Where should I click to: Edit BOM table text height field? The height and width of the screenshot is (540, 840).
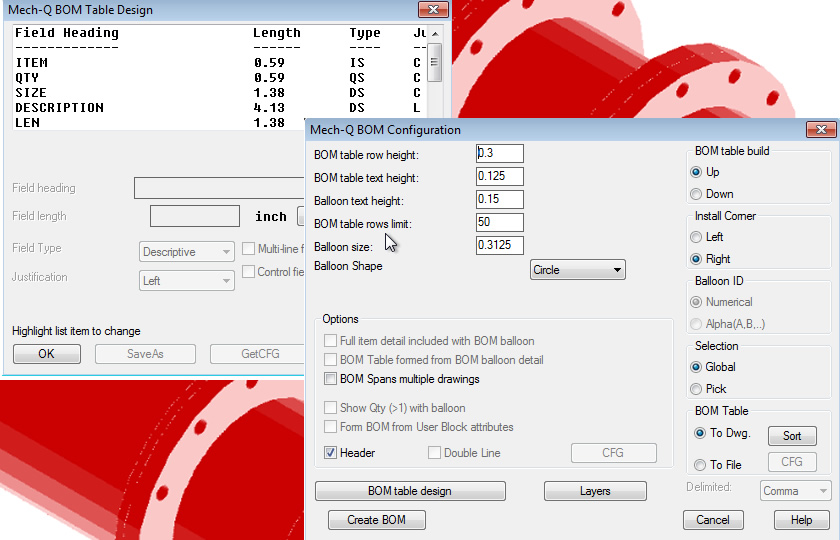(500, 176)
